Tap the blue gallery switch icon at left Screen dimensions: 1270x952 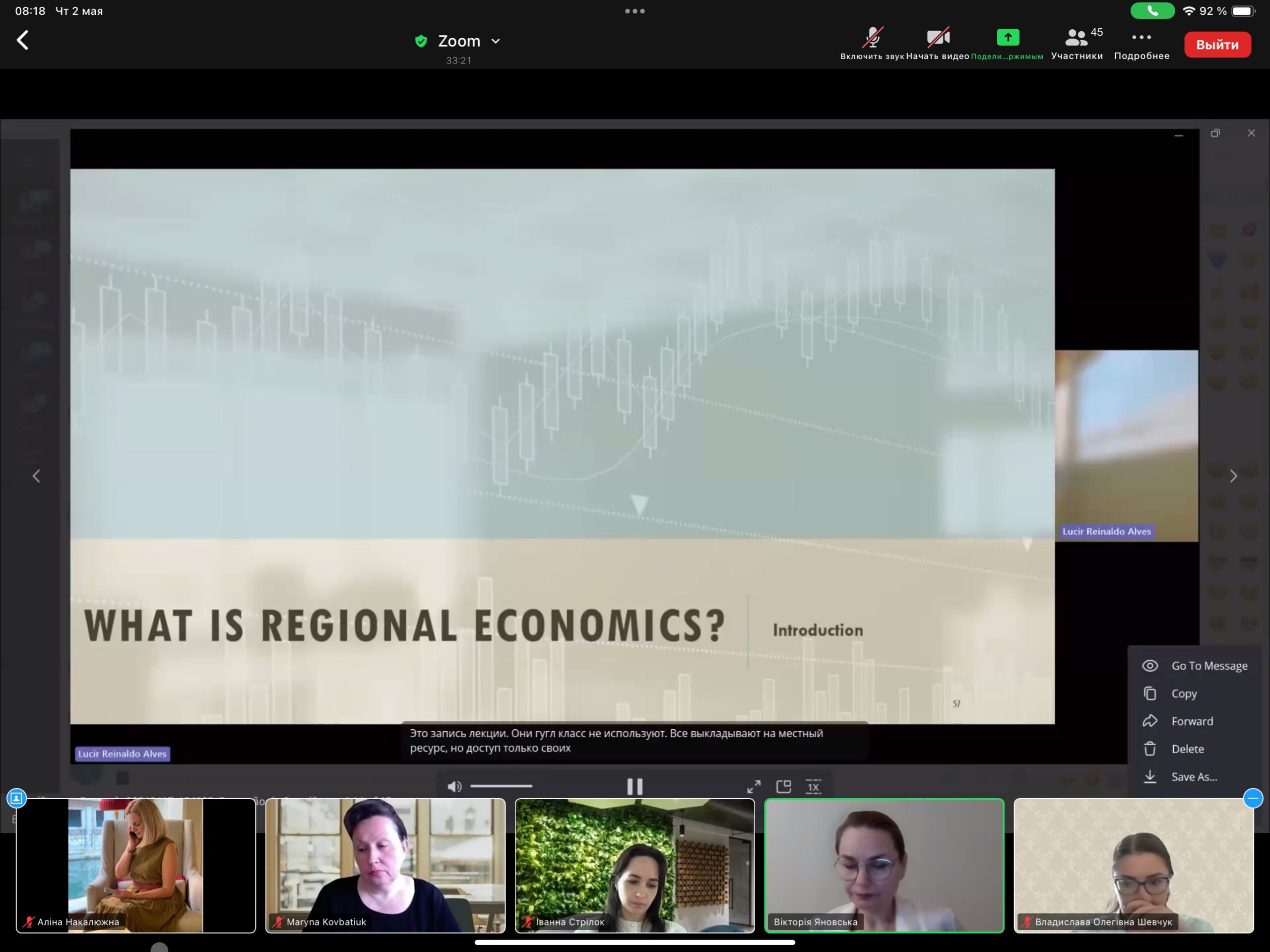click(17, 798)
